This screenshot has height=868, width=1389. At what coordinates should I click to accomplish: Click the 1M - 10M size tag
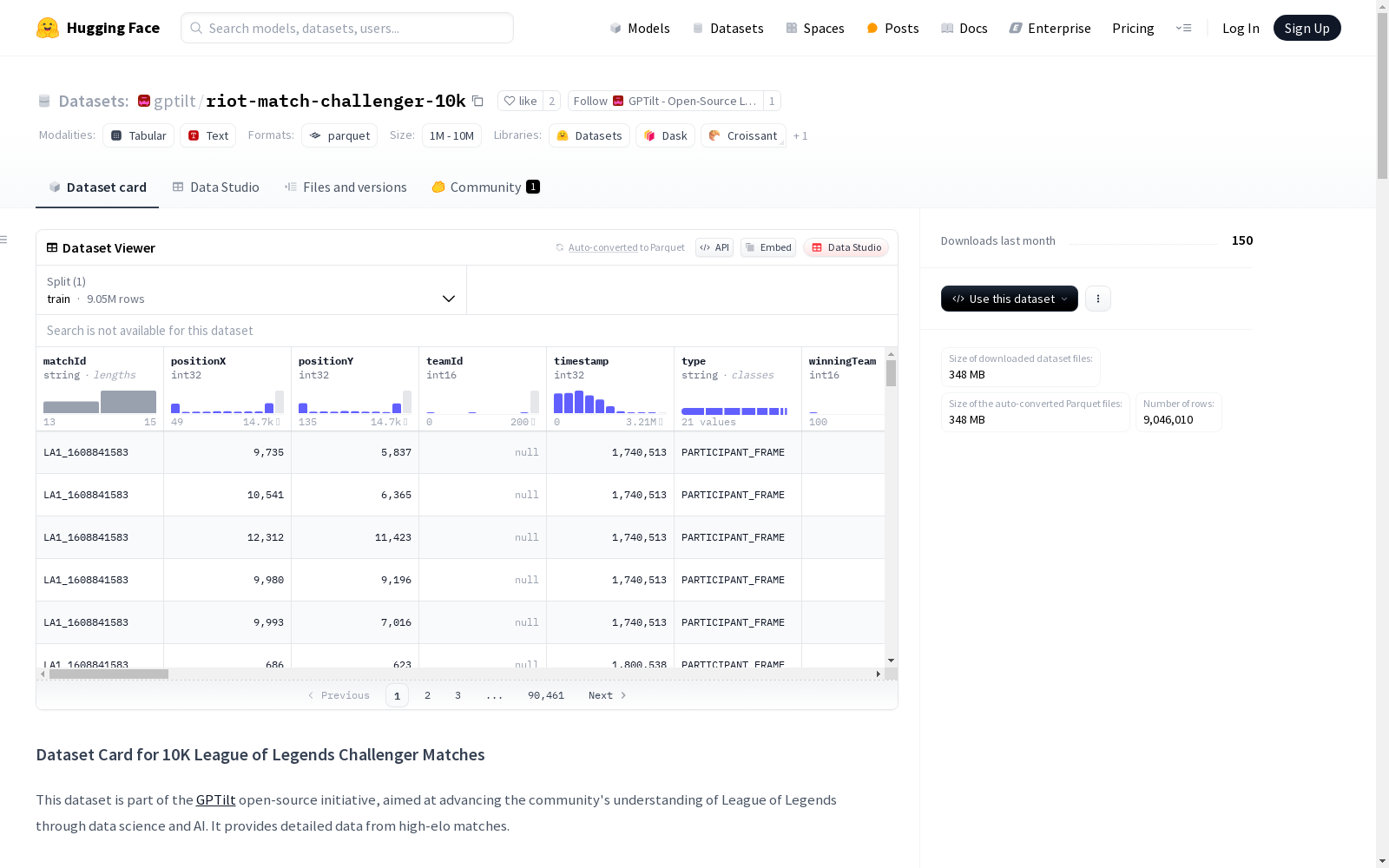(x=451, y=135)
